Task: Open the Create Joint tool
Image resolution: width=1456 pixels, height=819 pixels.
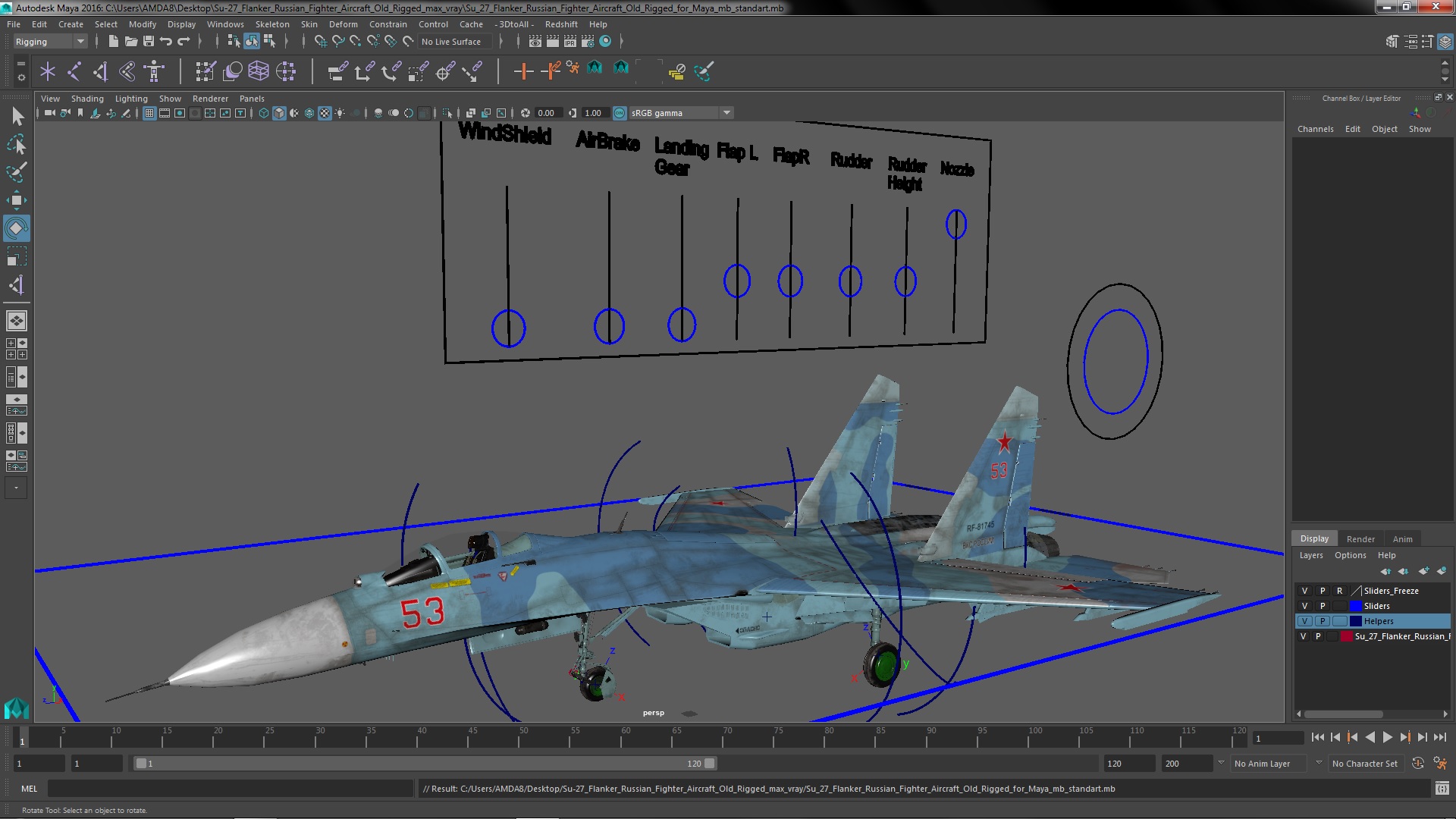Action: click(x=74, y=71)
